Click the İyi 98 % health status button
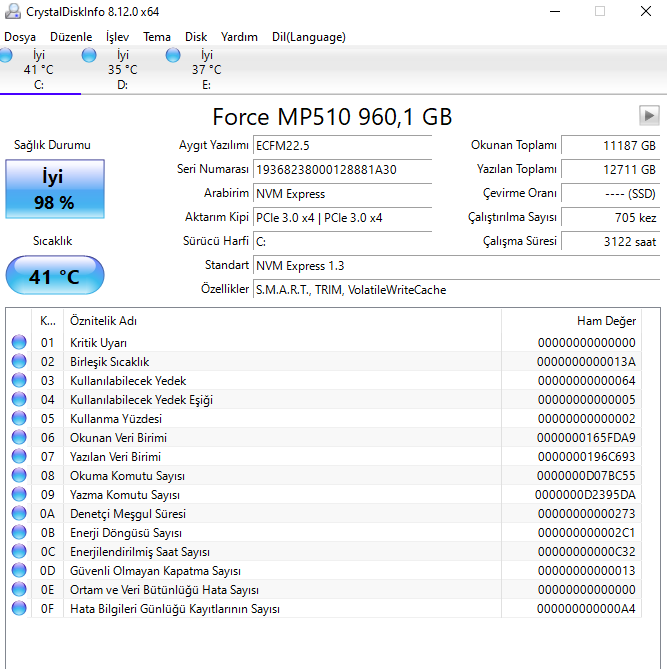Viewport: 667px width, 669px height. 55,189
